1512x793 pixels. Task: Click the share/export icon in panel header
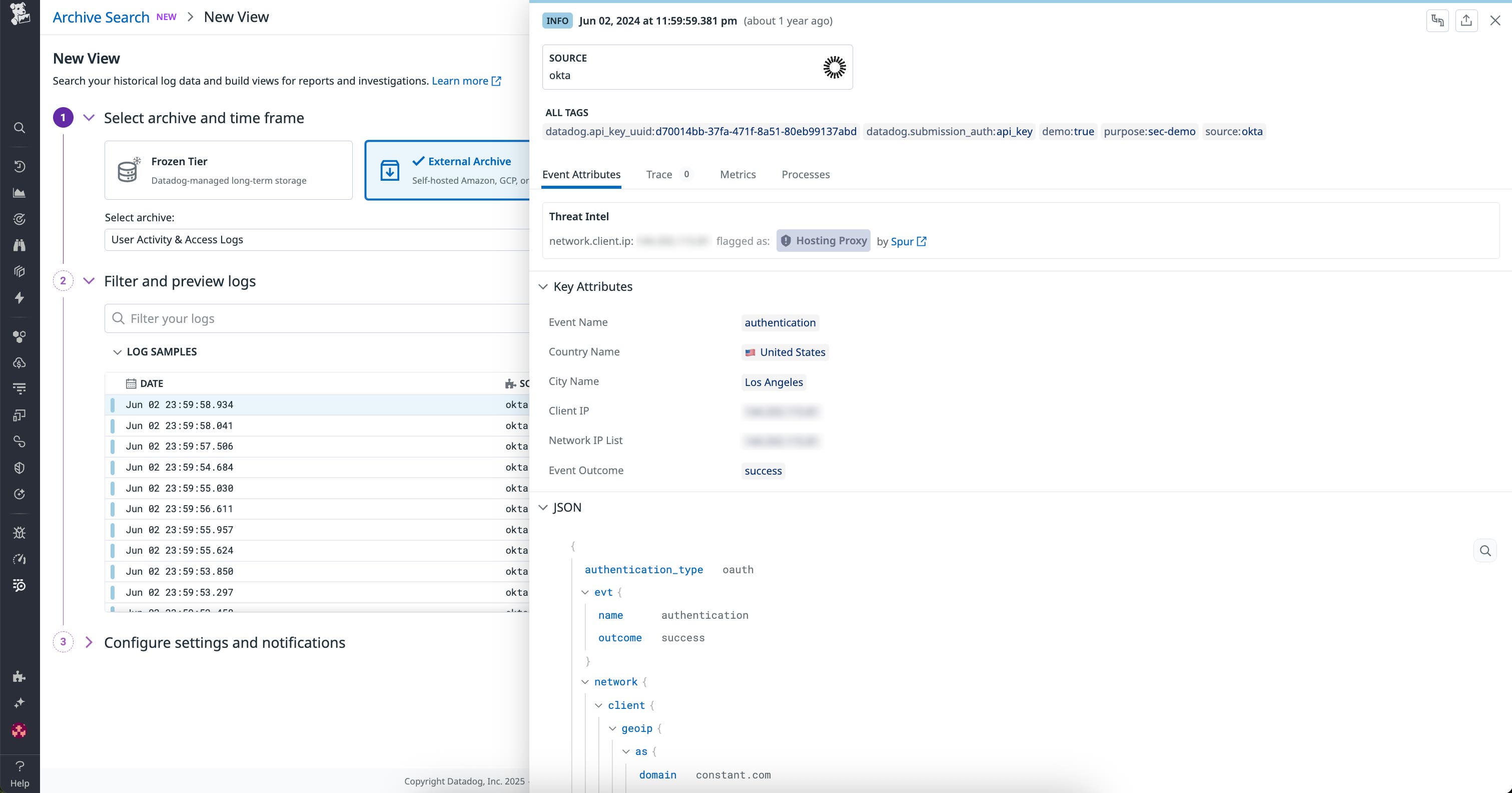[x=1466, y=21]
